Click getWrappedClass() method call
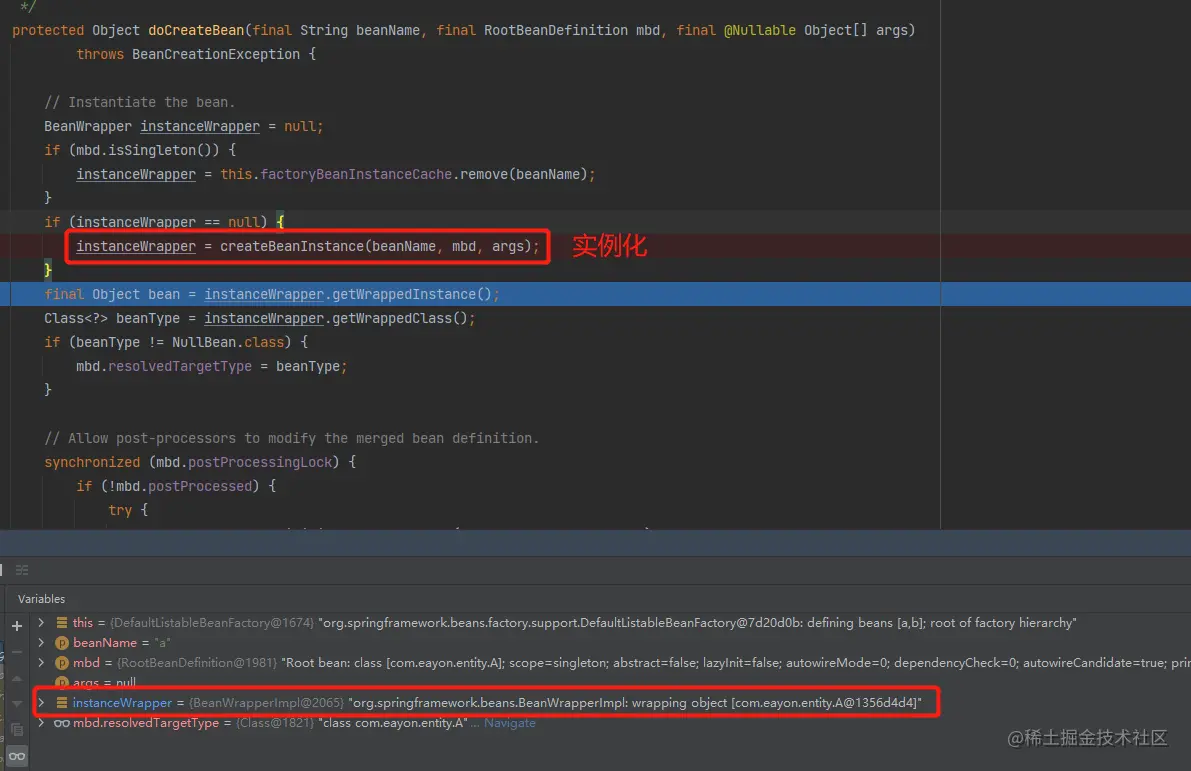The image size is (1191, 771). [400, 318]
